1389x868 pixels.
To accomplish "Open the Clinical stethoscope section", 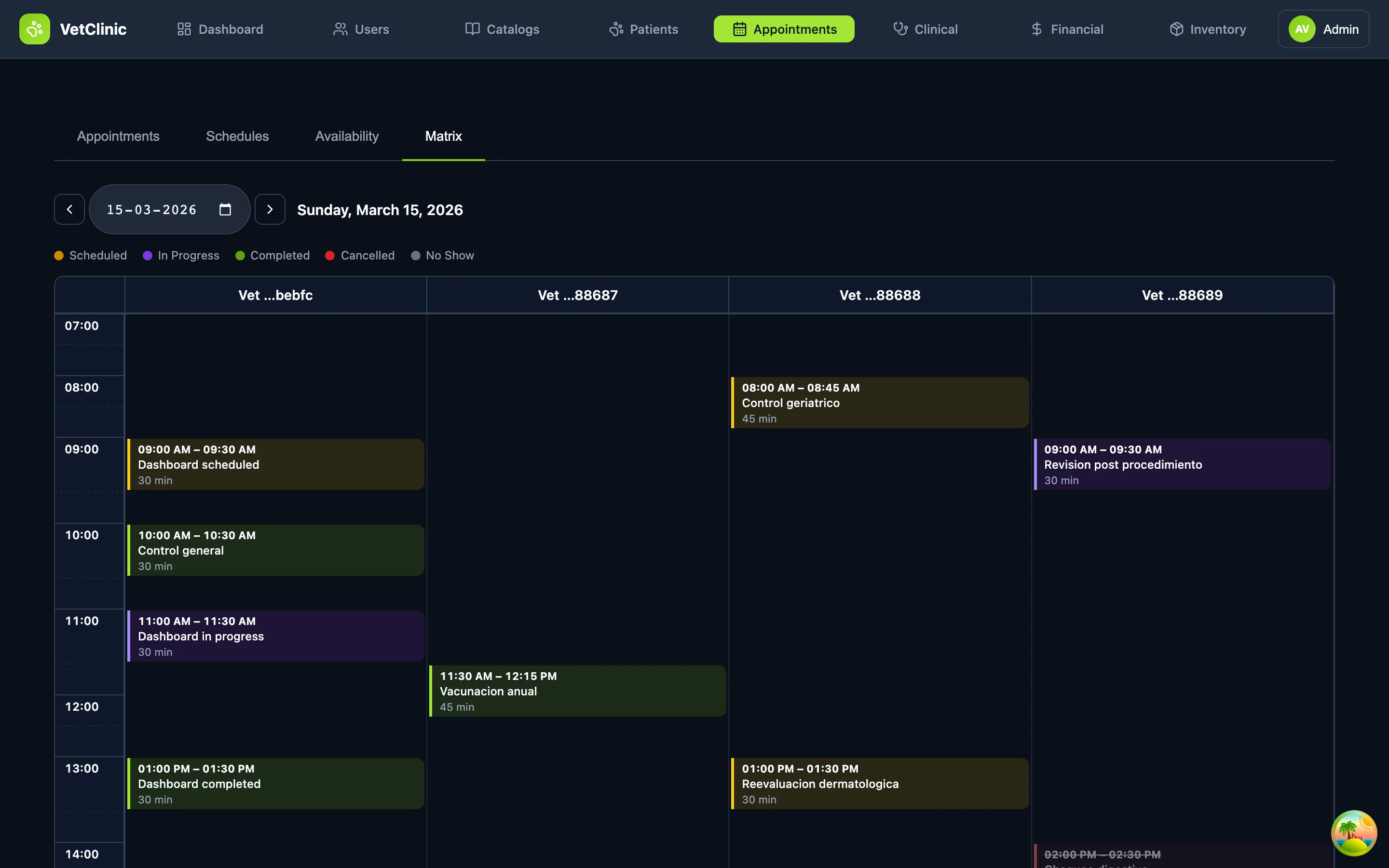I will [x=925, y=29].
